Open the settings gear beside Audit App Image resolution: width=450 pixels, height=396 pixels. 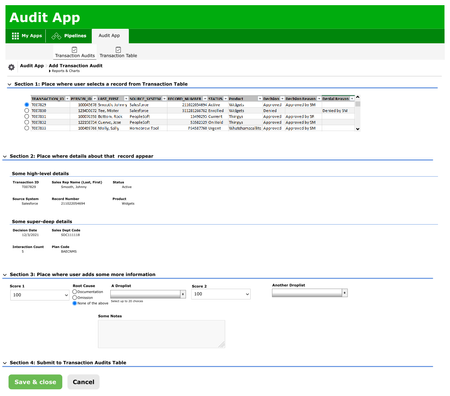tap(11, 67)
